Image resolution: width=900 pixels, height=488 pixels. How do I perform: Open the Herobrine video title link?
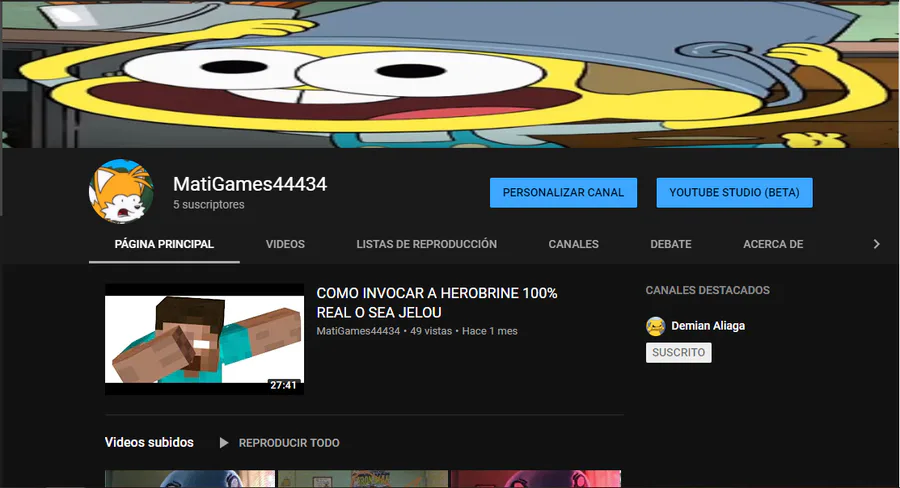pyautogui.click(x=437, y=303)
